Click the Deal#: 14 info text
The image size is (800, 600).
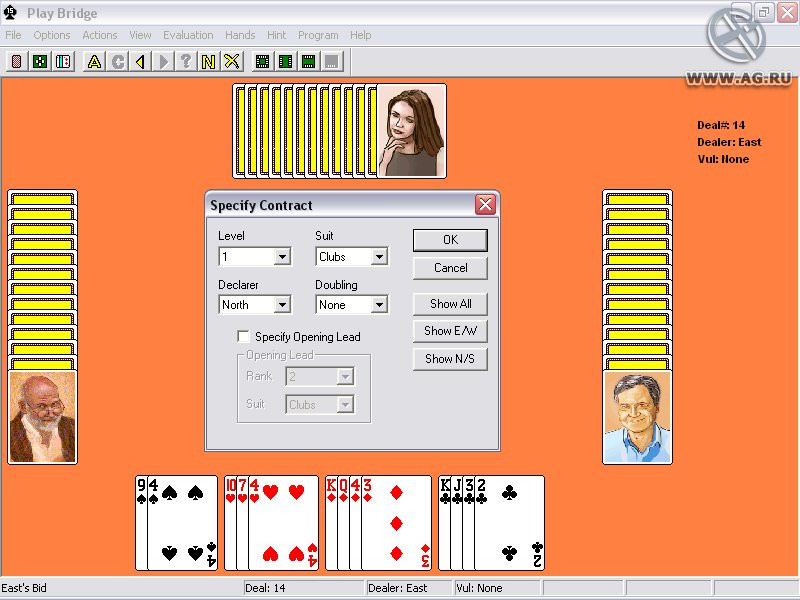pos(721,125)
